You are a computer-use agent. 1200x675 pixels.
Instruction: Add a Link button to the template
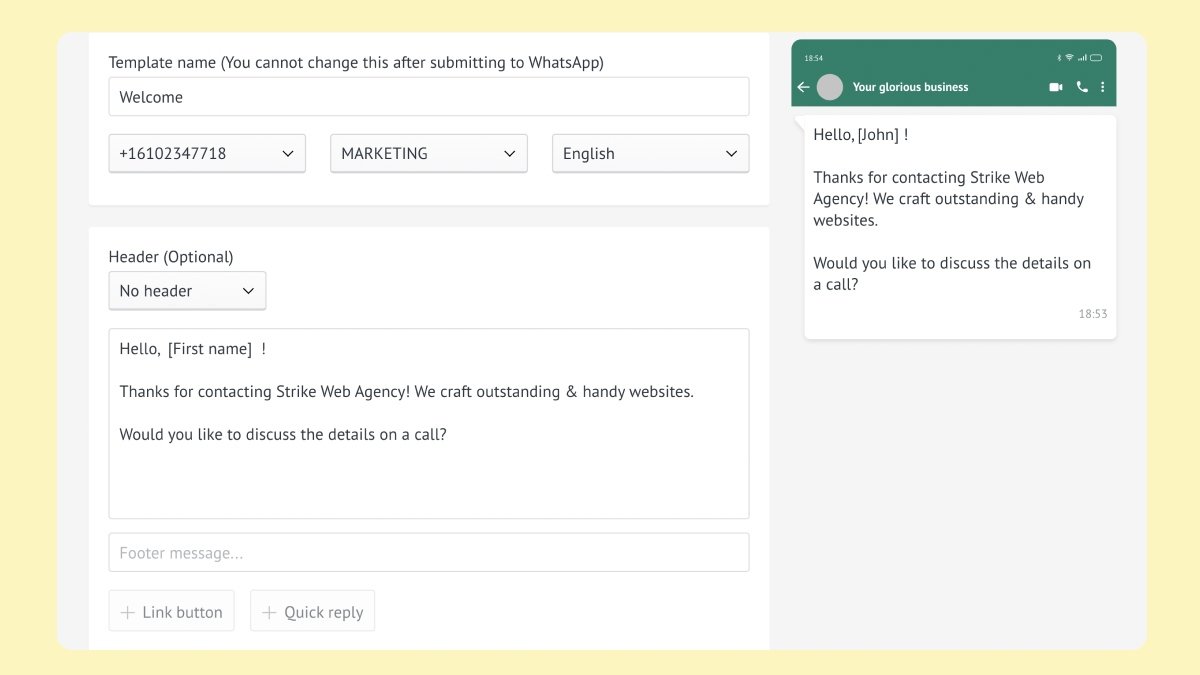click(x=171, y=610)
